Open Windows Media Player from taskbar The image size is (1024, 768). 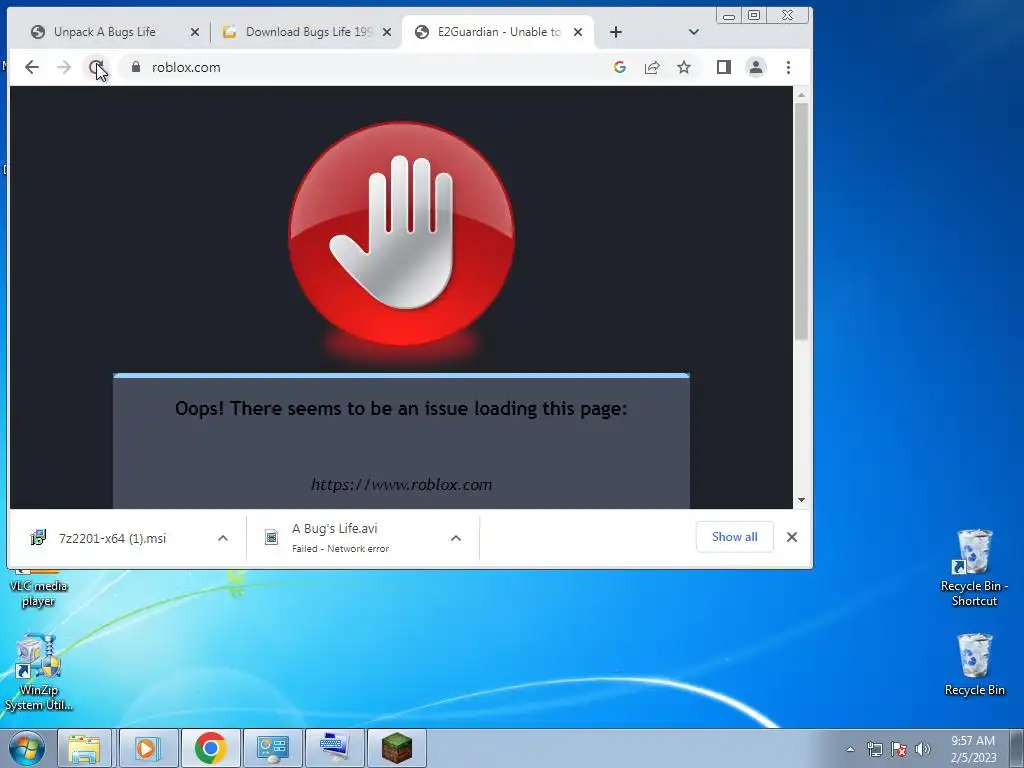click(148, 748)
